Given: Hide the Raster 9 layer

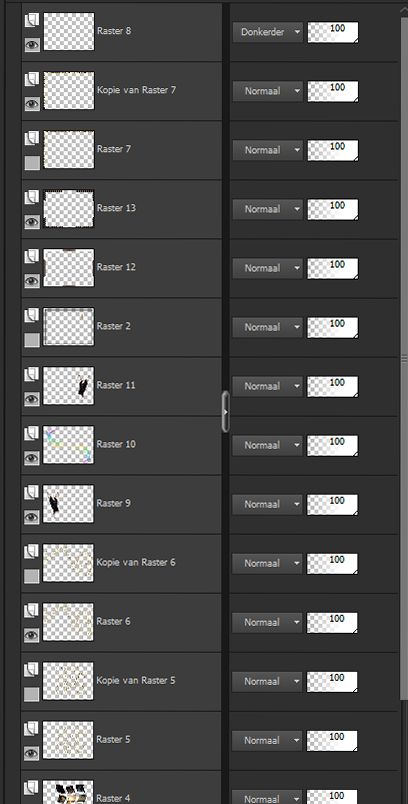Looking at the screenshot, I should coord(32,517).
